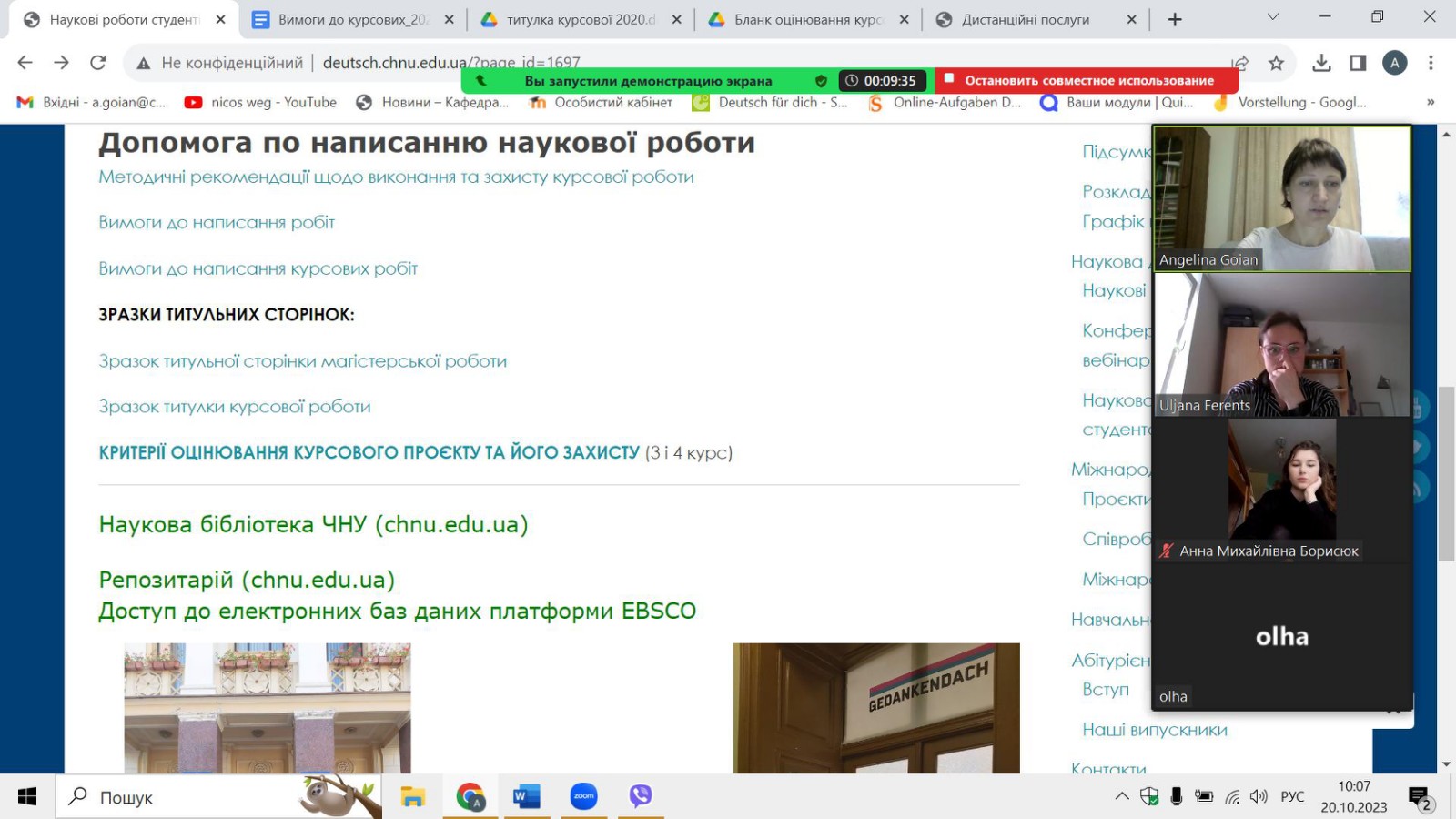Click the address bar URL field
The width and height of the screenshot is (1456, 819).
[x=673, y=63]
